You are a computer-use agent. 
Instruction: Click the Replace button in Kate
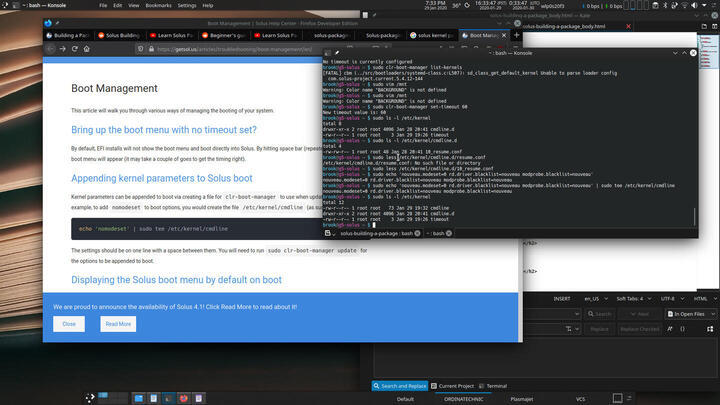coord(599,329)
